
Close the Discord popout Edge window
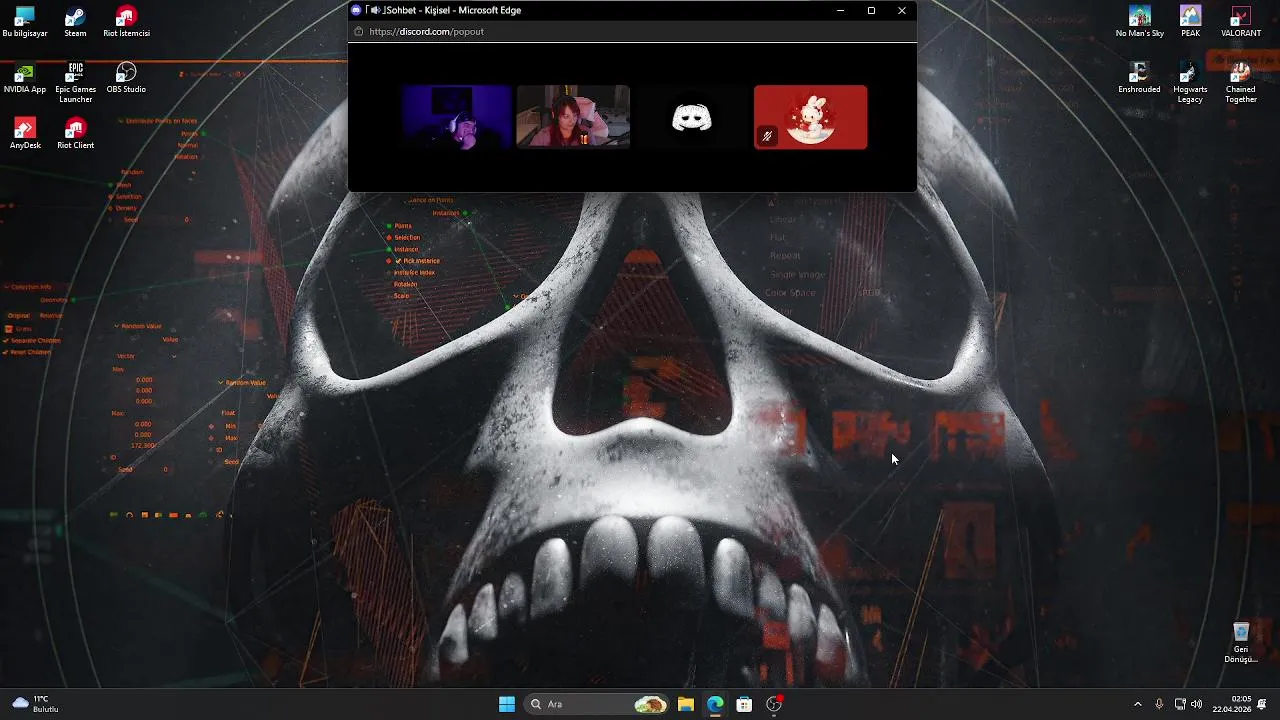(902, 10)
